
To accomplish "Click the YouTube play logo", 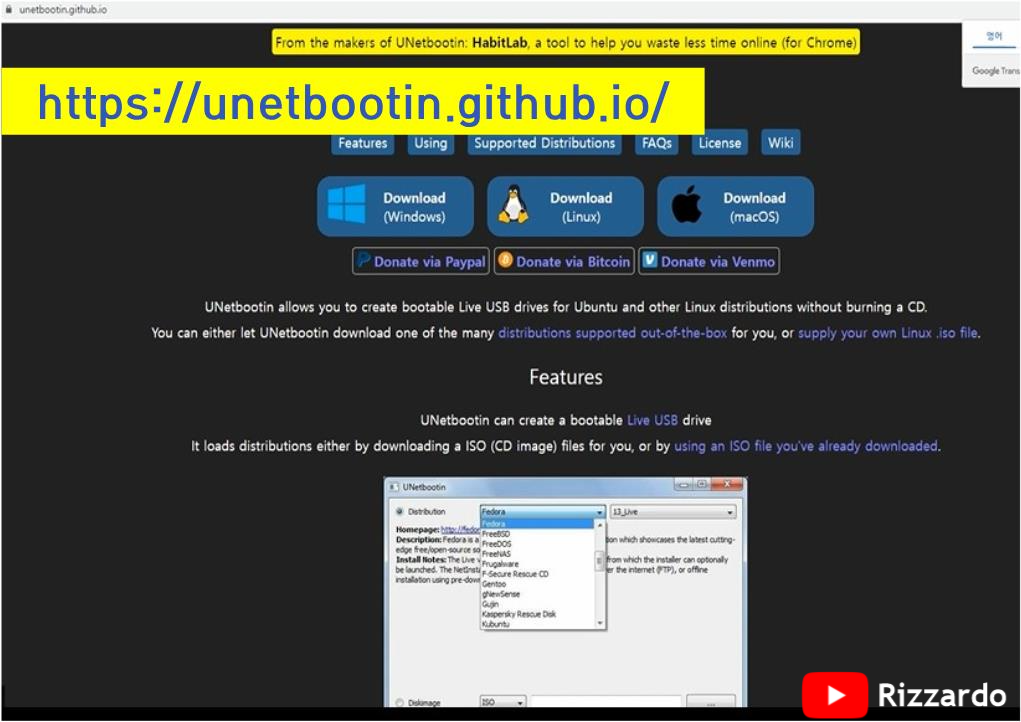I will point(835,695).
